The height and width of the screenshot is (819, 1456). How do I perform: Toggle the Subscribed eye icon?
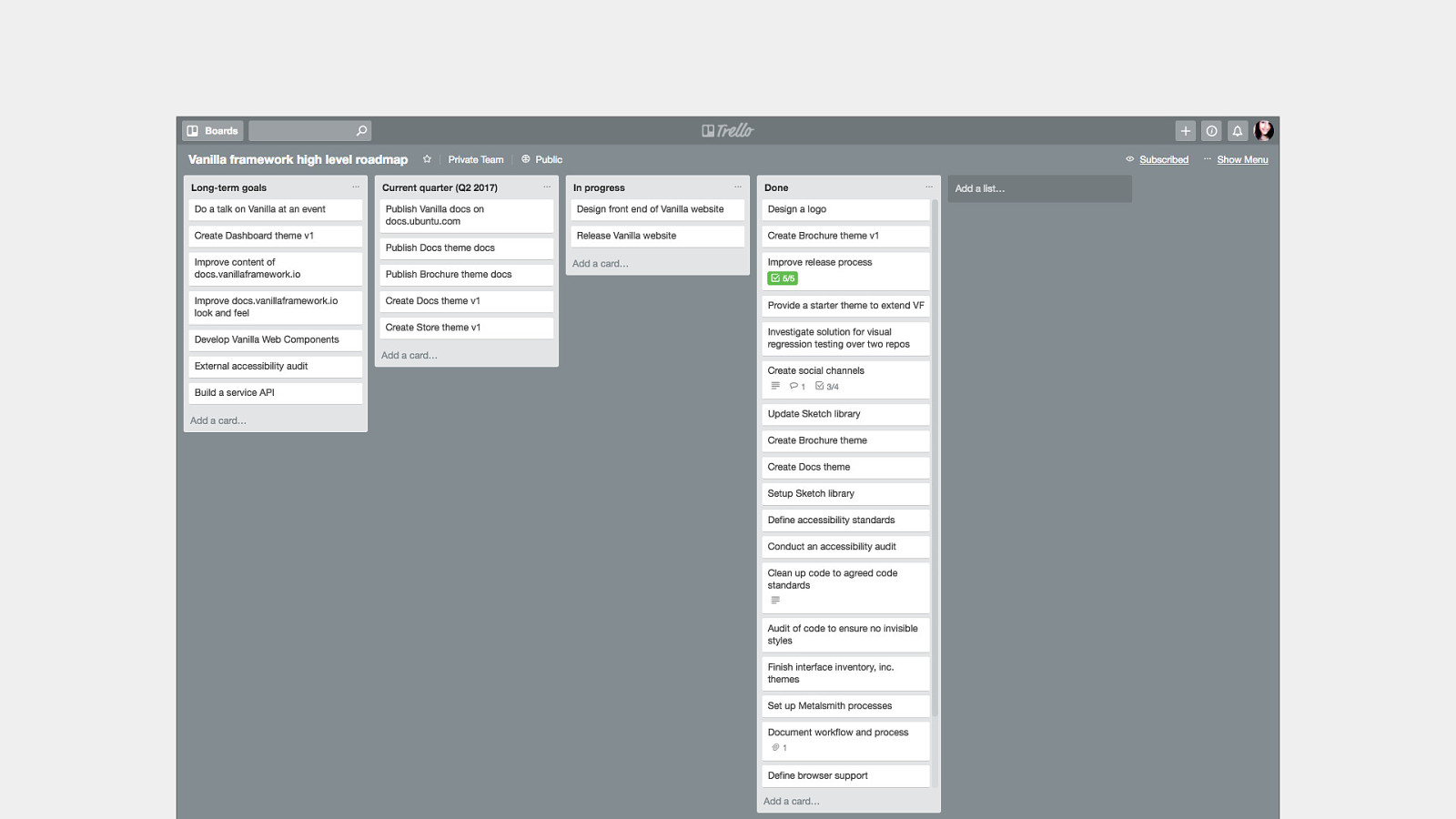pos(1130,159)
